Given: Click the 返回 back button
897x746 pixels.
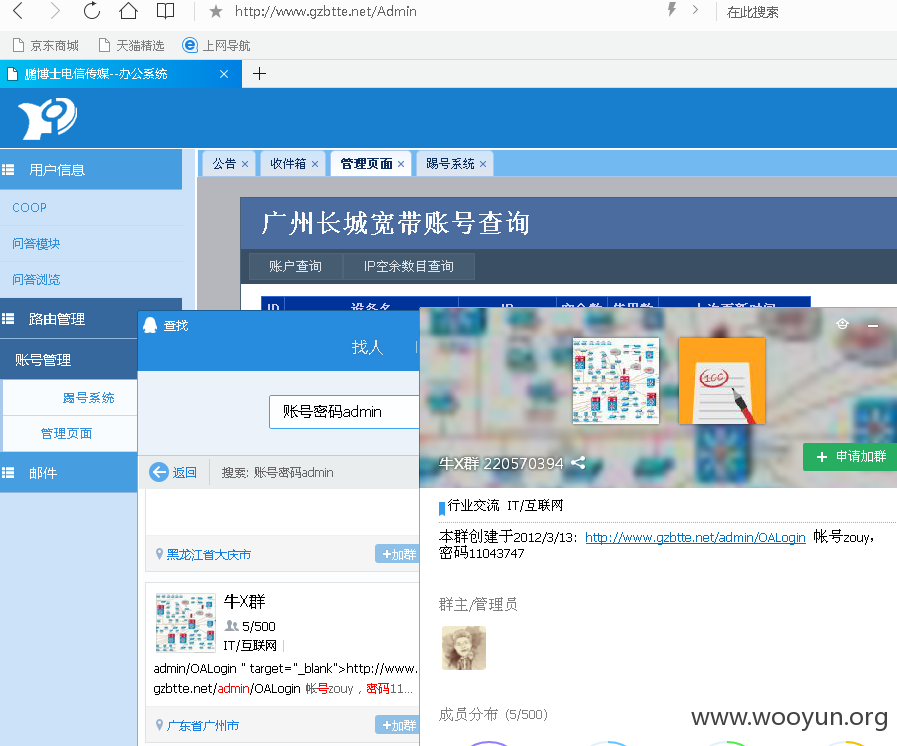Looking at the screenshot, I should pos(173,472).
